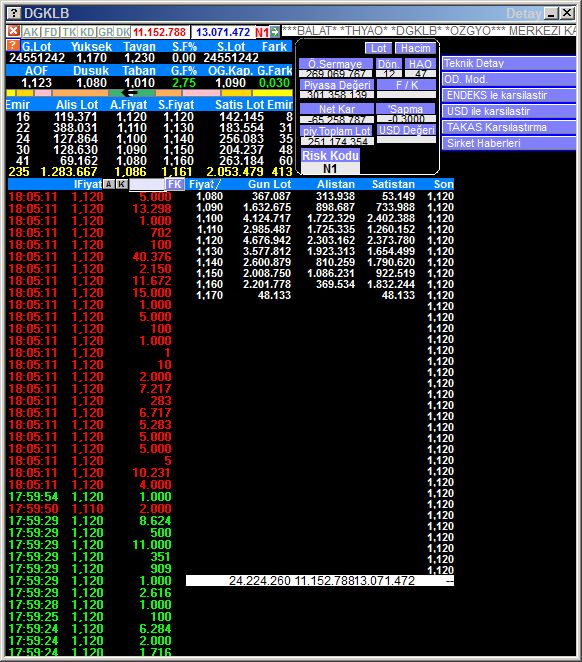Switch to the Lot tab
Screen dimensions: 582x662
click(379, 48)
